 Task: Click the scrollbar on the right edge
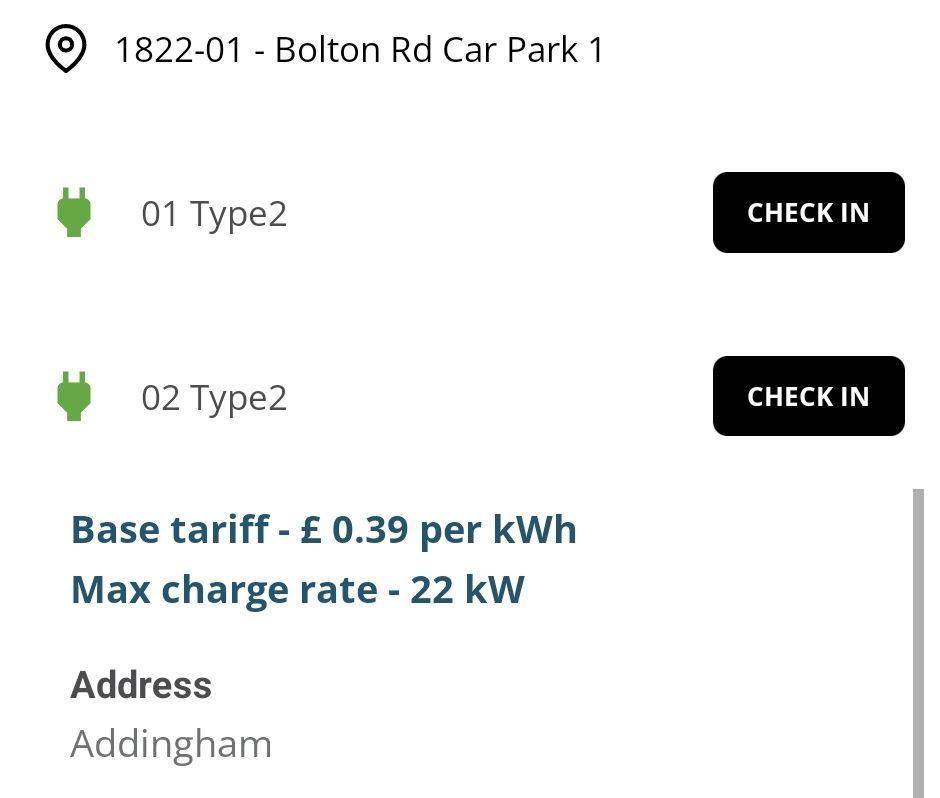pos(921,640)
